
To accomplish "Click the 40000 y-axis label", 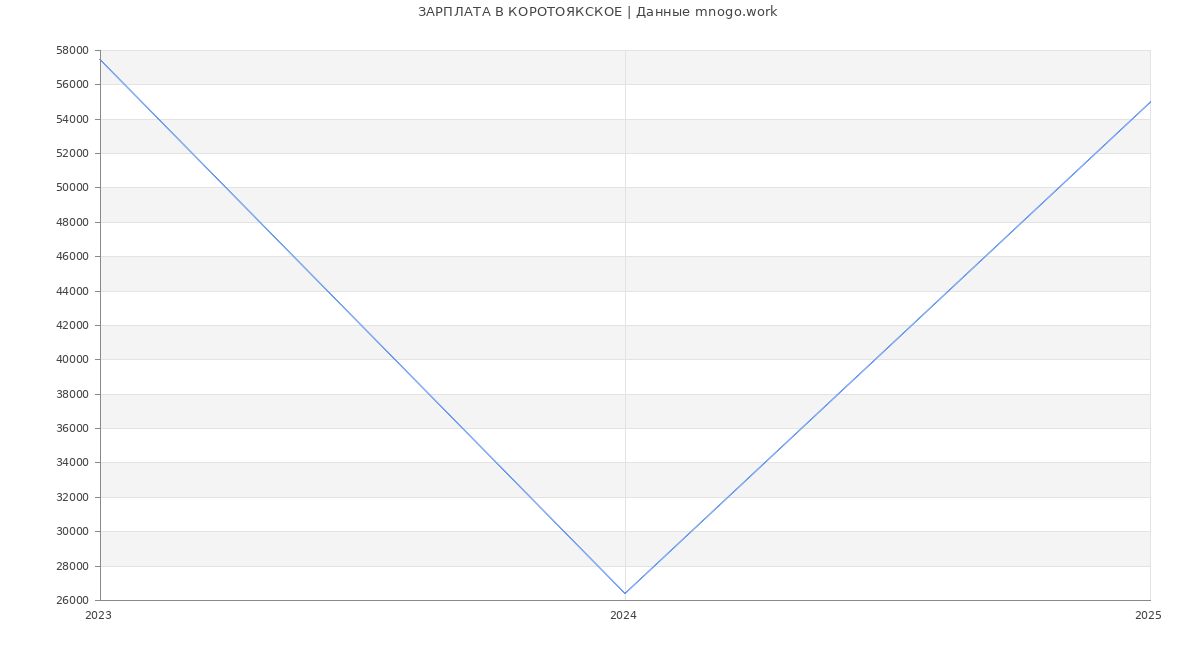I will tap(72, 359).
